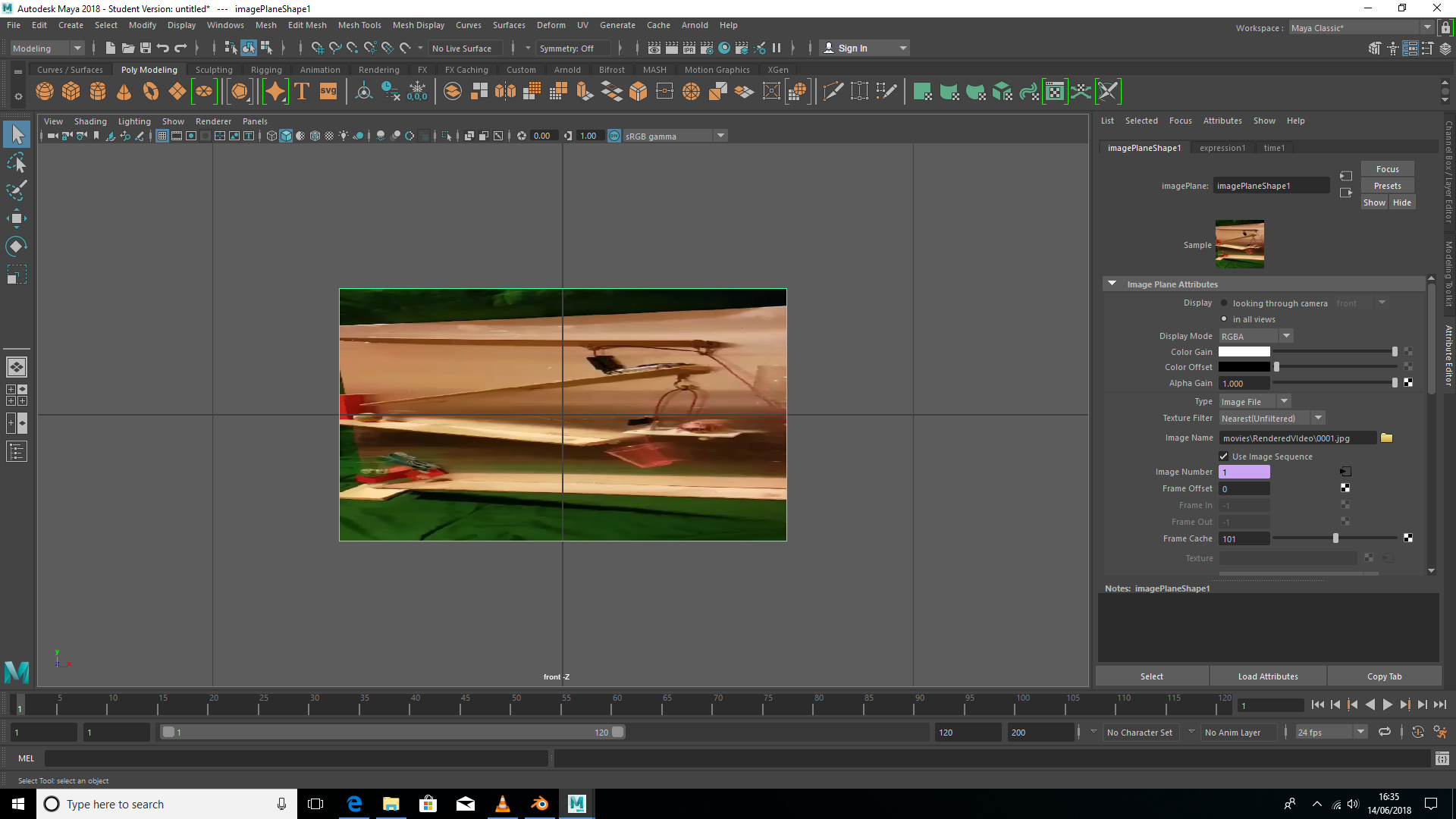Collapse the Image Plane Attributes section
This screenshot has height=819, width=1456.
(x=1112, y=282)
